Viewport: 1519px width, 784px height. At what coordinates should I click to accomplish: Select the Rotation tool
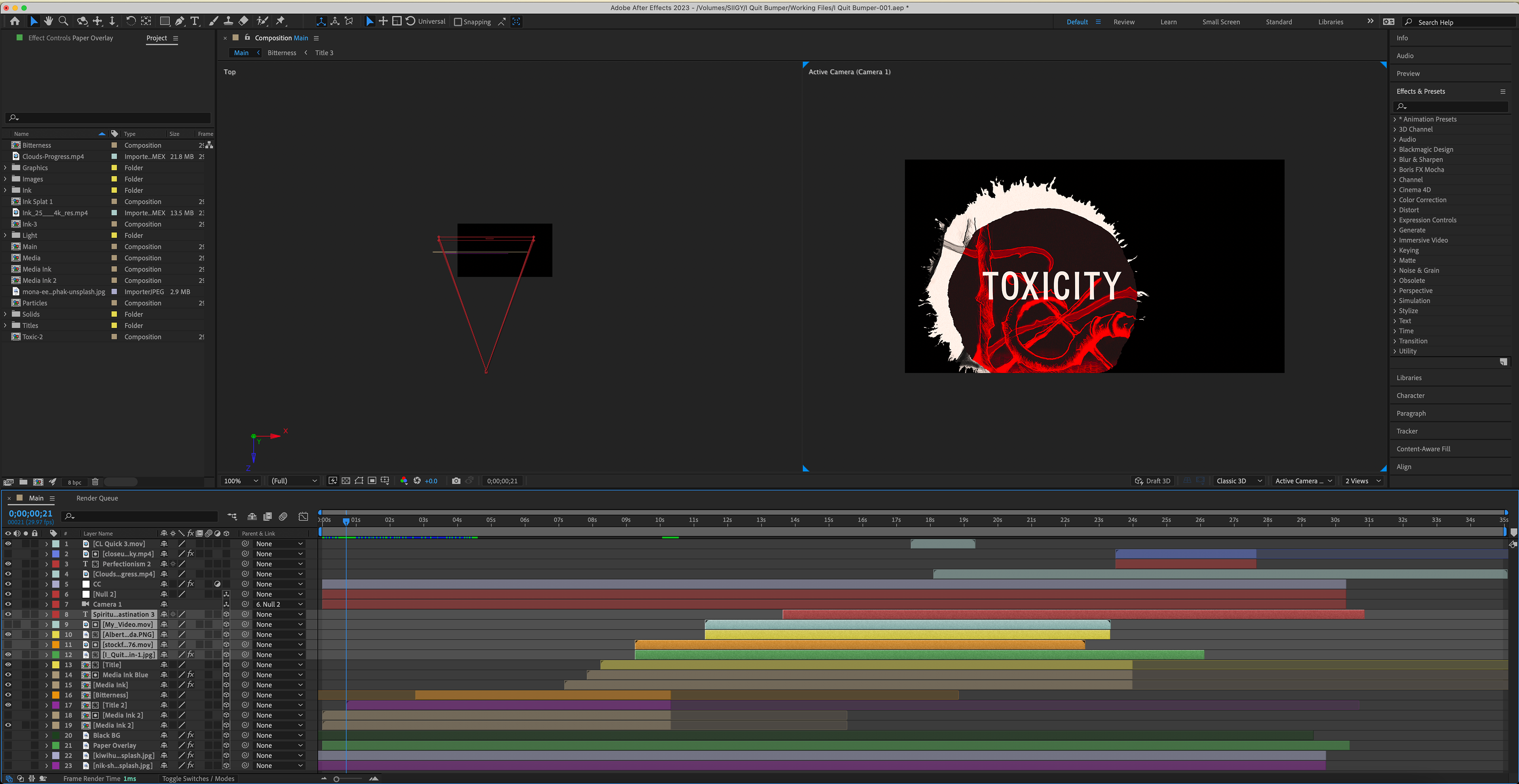point(130,21)
